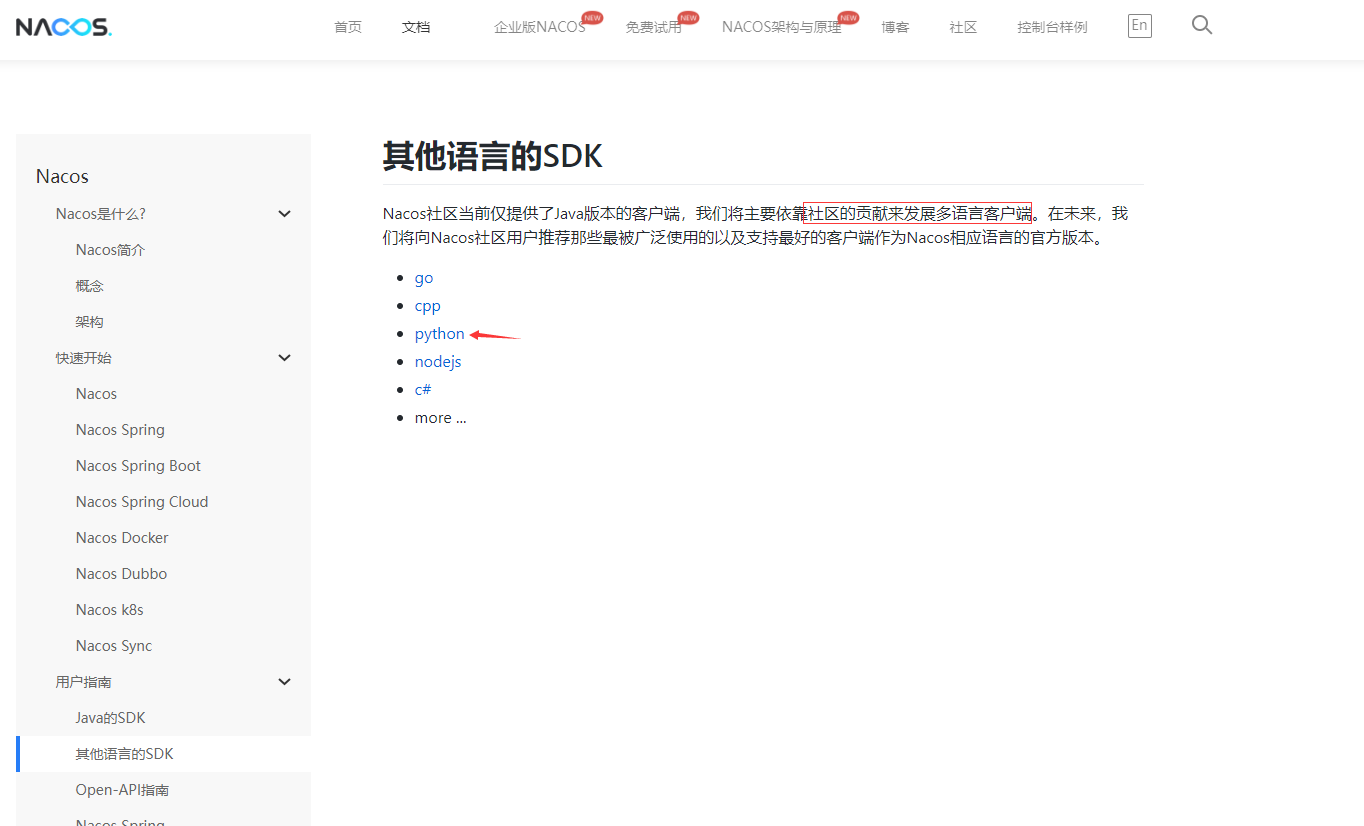This screenshot has height=826, width=1364.
Task: Open 免费试用 in the top navigation
Action: pos(653,27)
